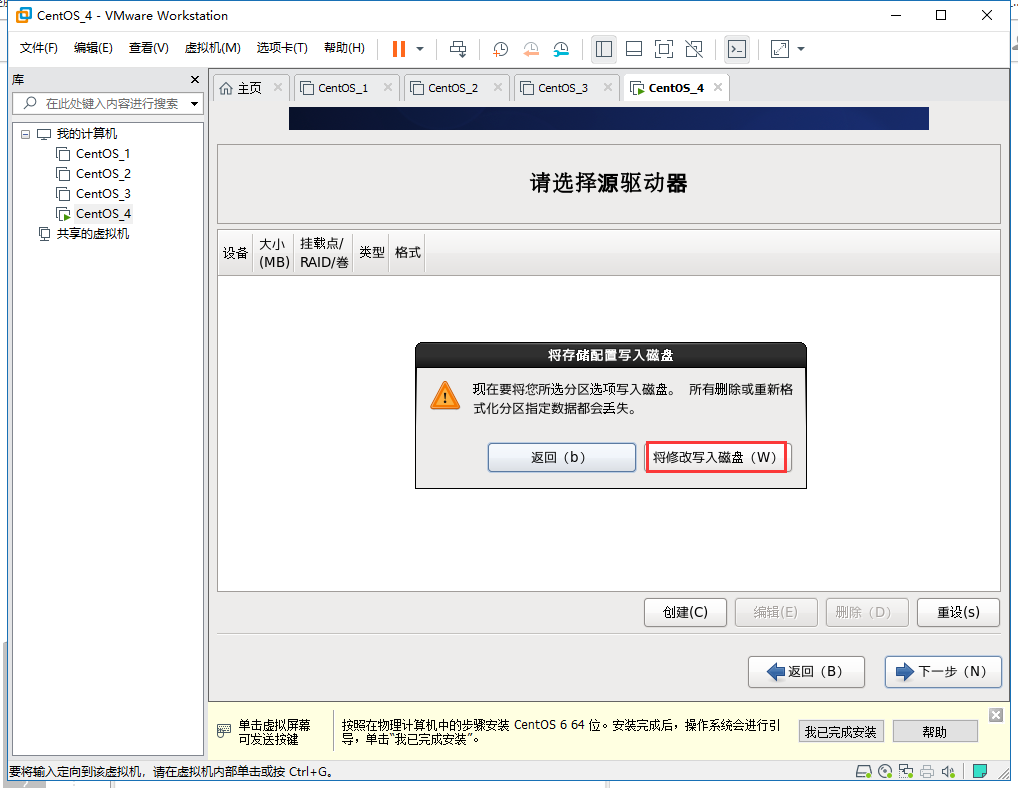Select CentOS_1 in the library tree
This screenshot has height=788, width=1018.
(103, 154)
